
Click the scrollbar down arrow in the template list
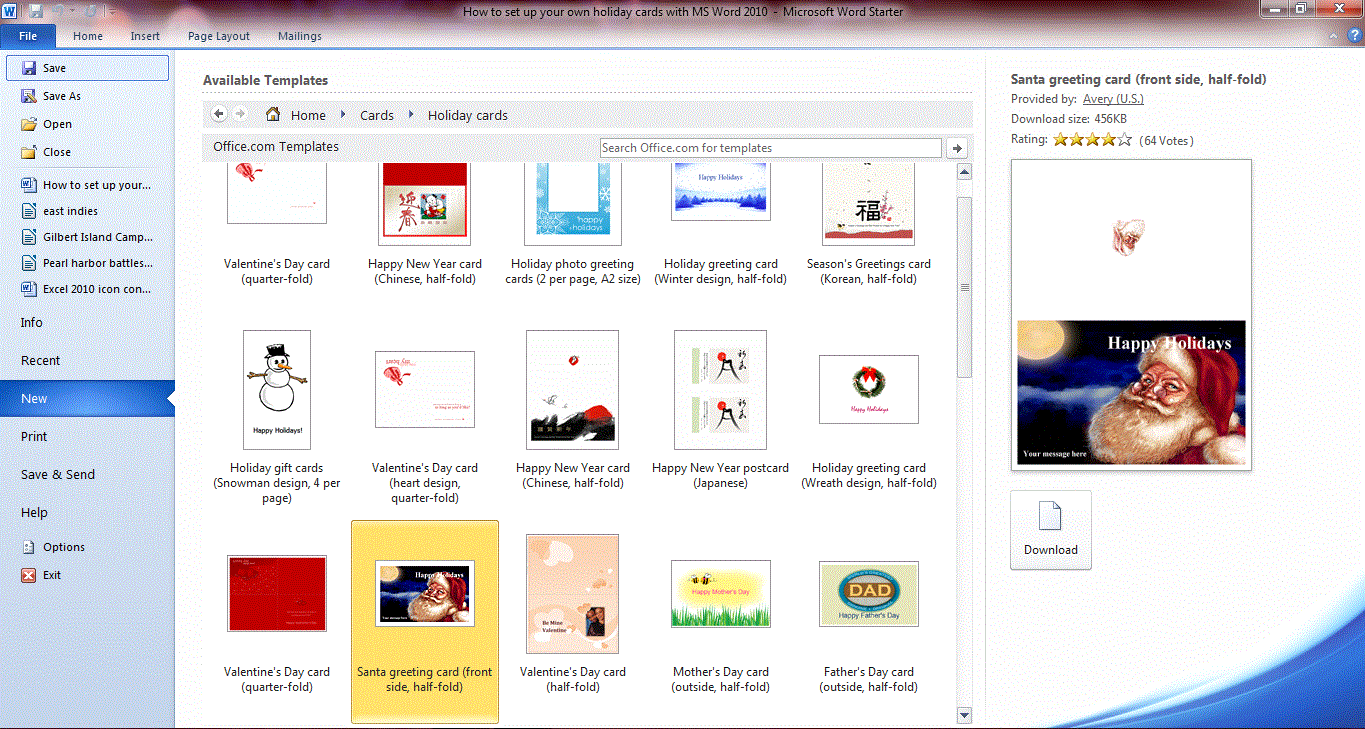coord(963,715)
